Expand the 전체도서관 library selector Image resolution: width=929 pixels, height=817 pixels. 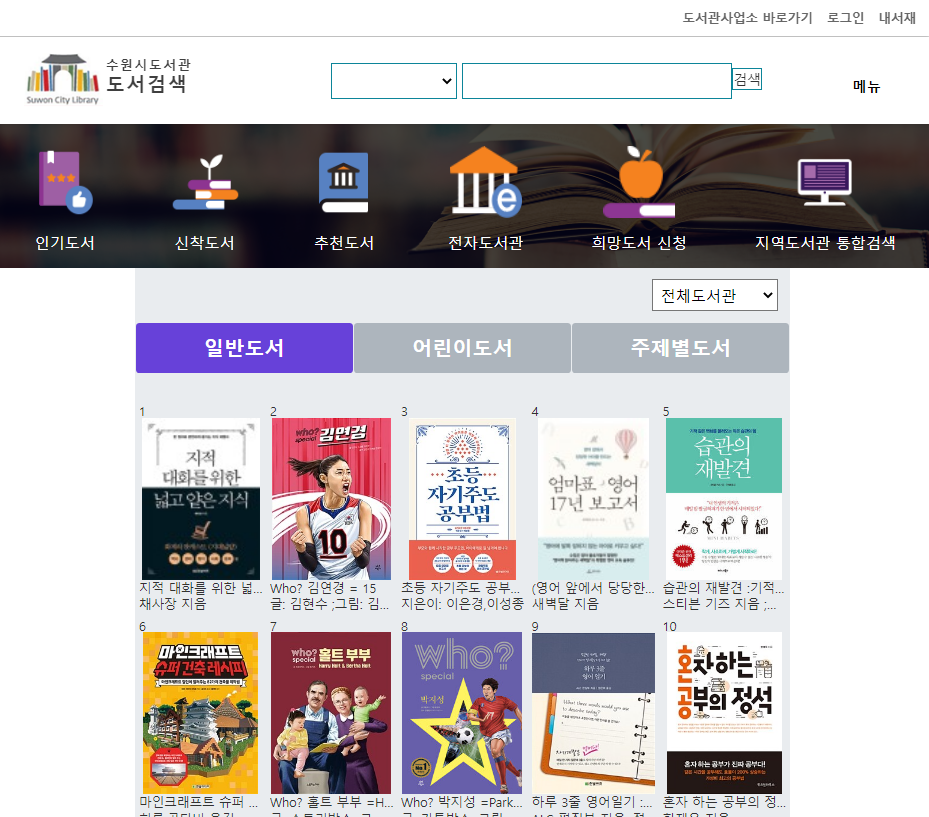[715, 295]
